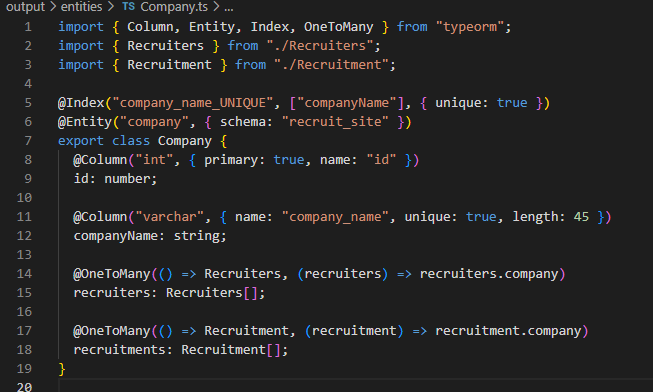Click the "./Recruiters" import path
This screenshot has height=392, width=653.
(320, 46)
